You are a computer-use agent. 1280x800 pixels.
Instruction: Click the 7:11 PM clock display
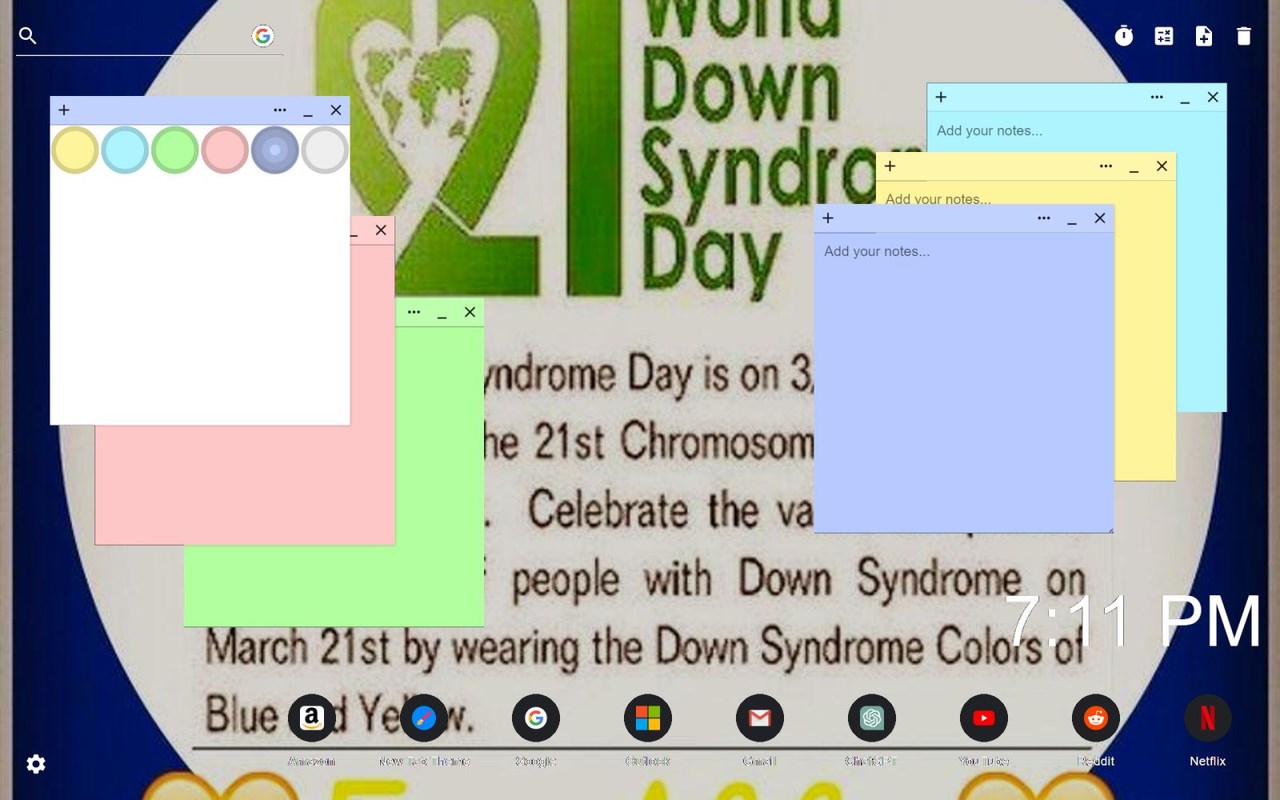click(1133, 622)
